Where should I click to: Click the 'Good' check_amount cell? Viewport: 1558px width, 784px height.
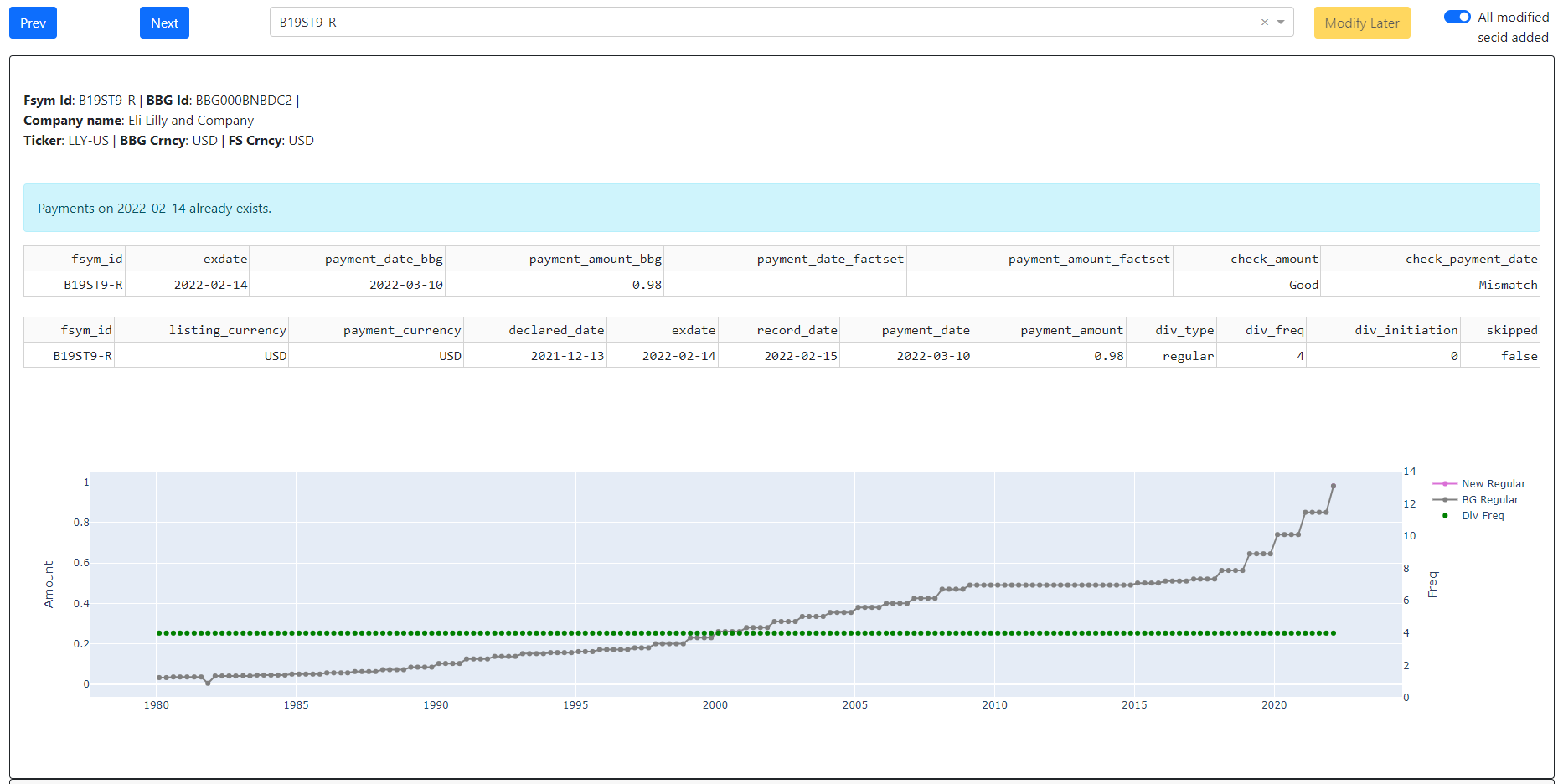(x=1303, y=285)
